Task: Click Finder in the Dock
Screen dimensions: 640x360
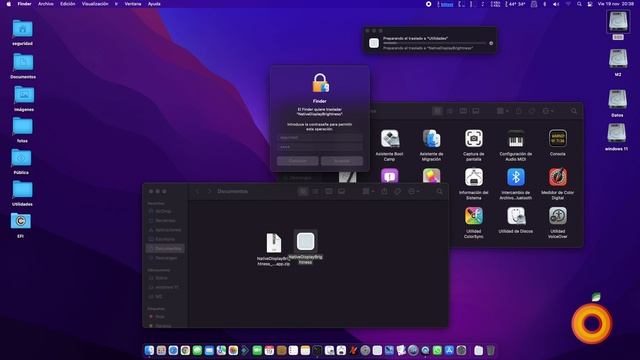Action: pyautogui.click(x=149, y=350)
